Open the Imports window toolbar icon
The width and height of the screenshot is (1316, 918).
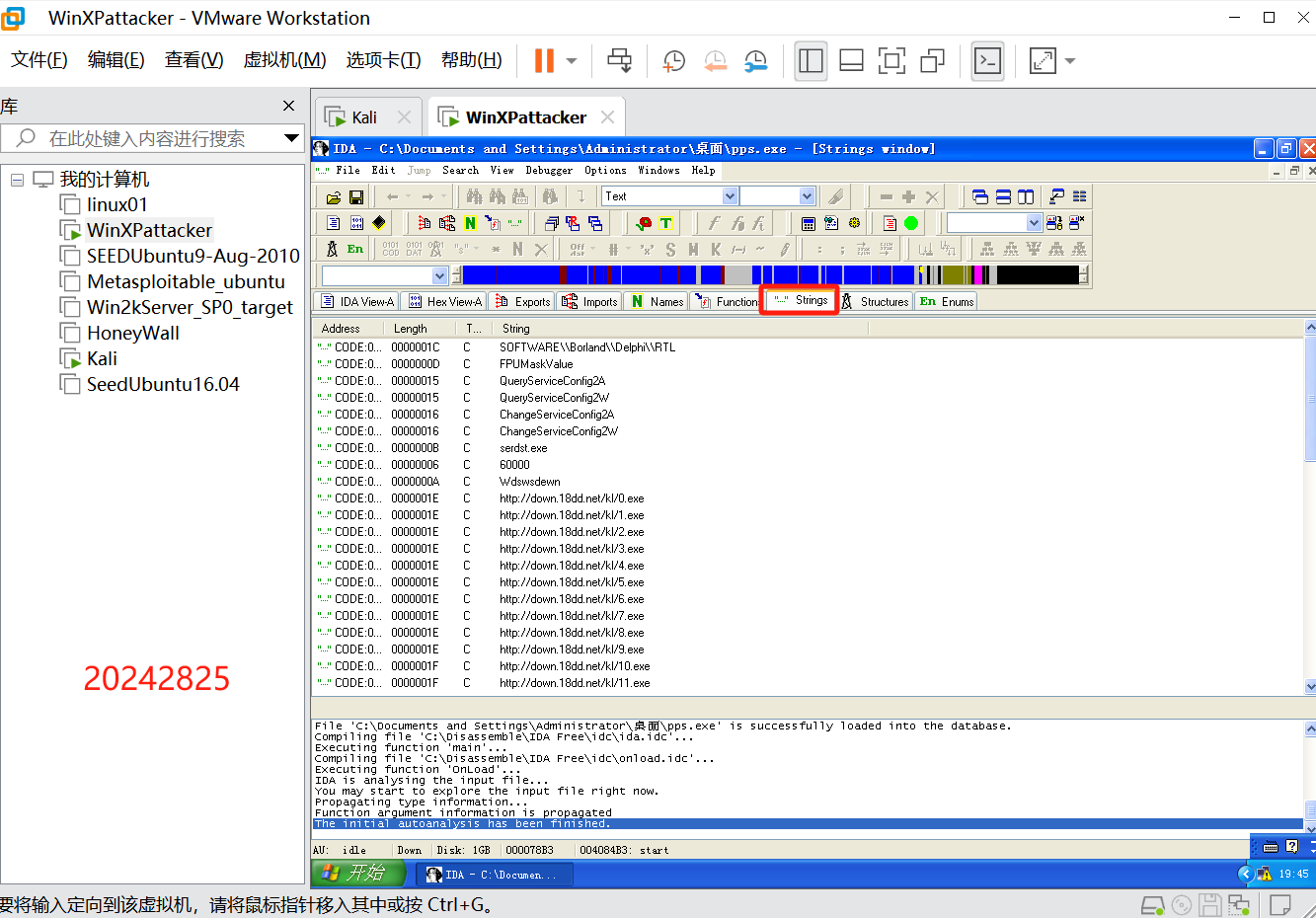click(447, 223)
